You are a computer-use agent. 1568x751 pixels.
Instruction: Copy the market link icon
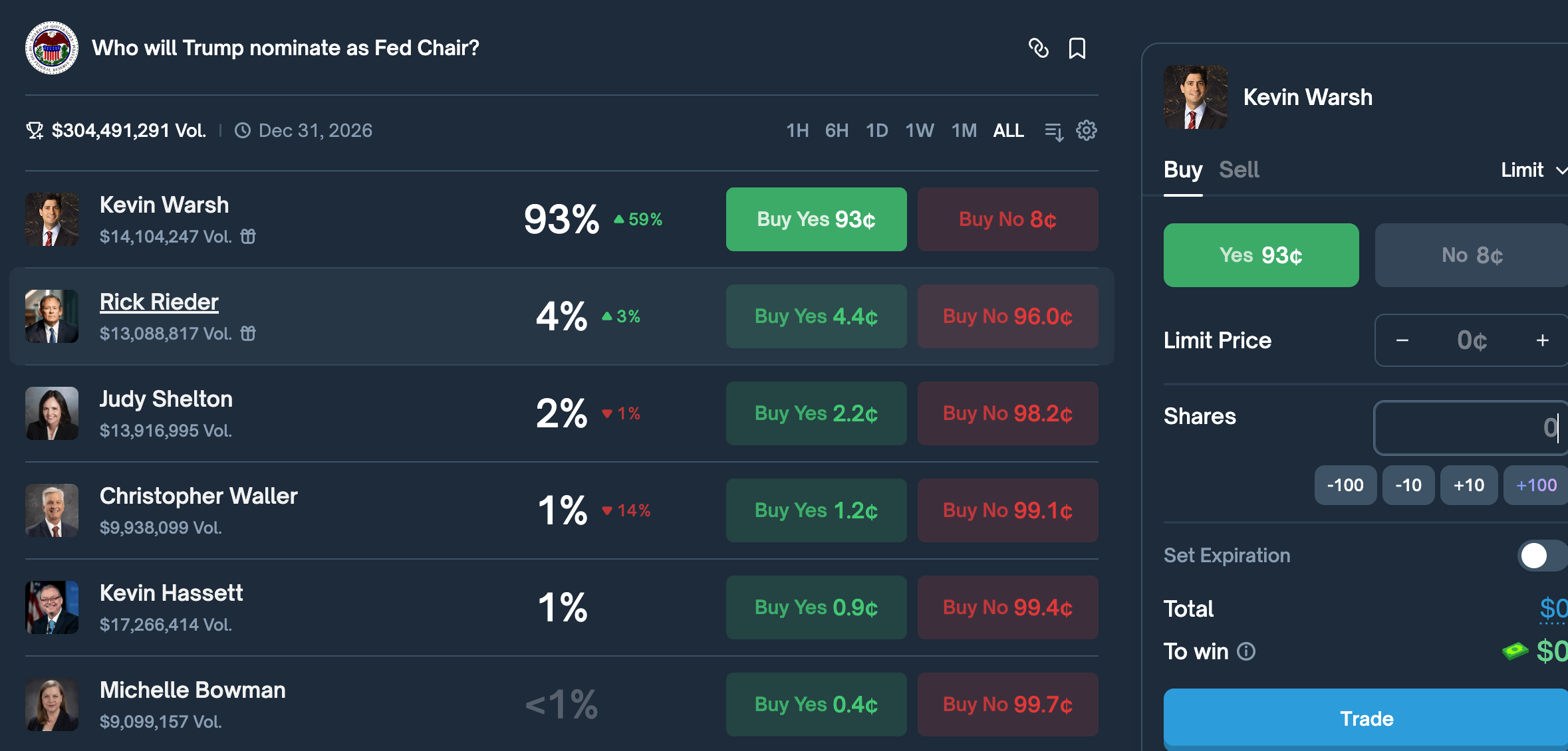pyautogui.click(x=1038, y=48)
